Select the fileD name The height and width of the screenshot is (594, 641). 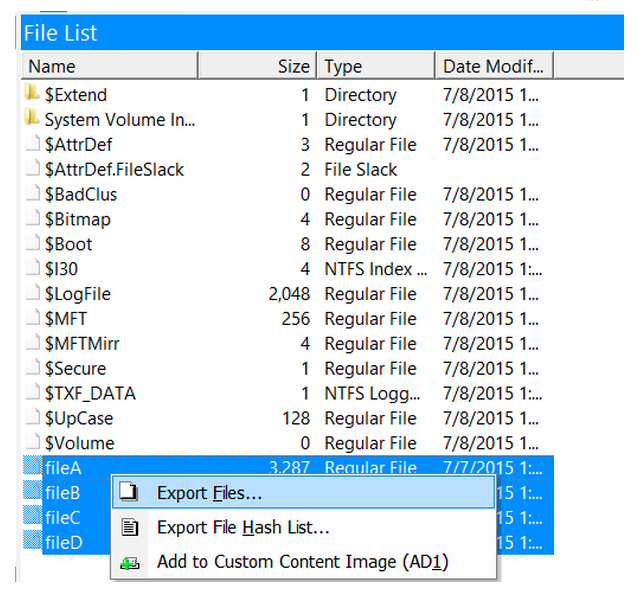click(64, 543)
